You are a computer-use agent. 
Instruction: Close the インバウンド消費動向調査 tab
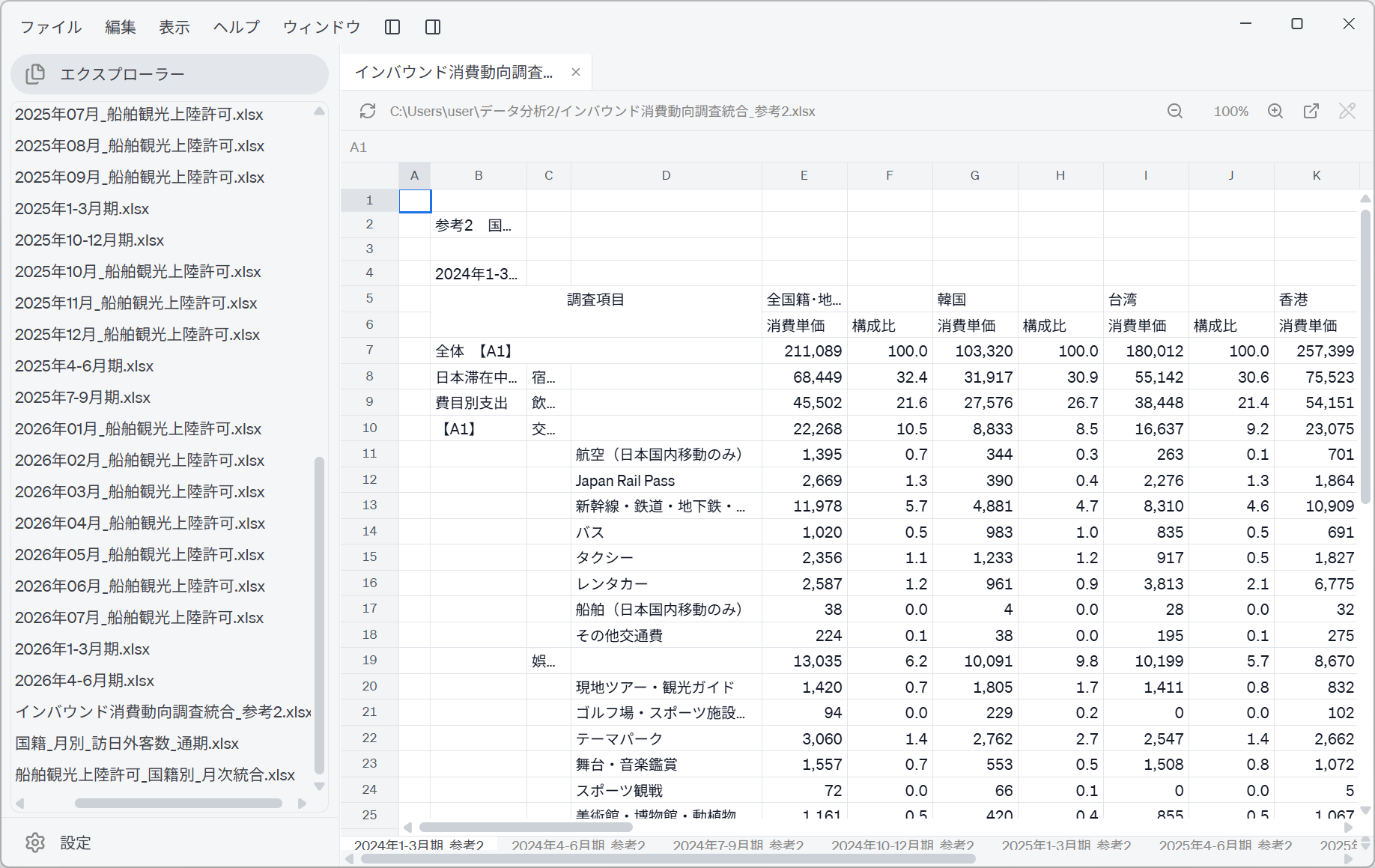tap(576, 72)
